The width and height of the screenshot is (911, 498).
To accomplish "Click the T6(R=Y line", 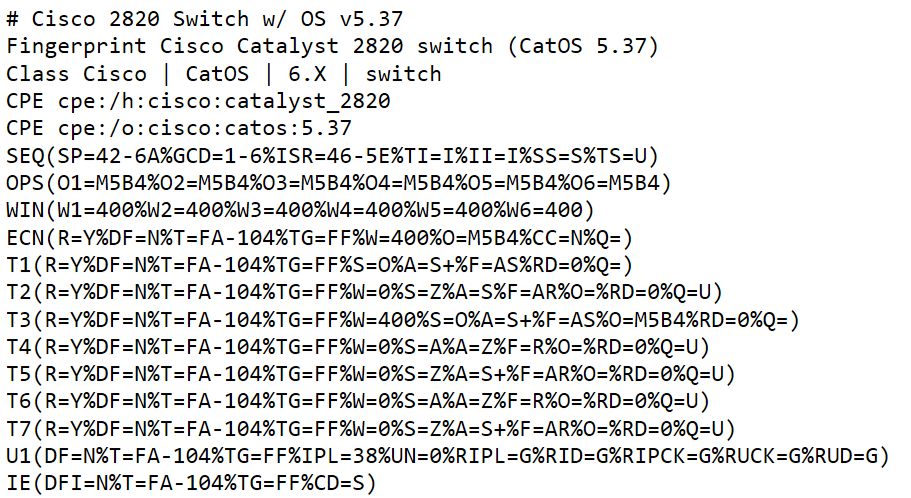I will pyautogui.click(x=358, y=401).
